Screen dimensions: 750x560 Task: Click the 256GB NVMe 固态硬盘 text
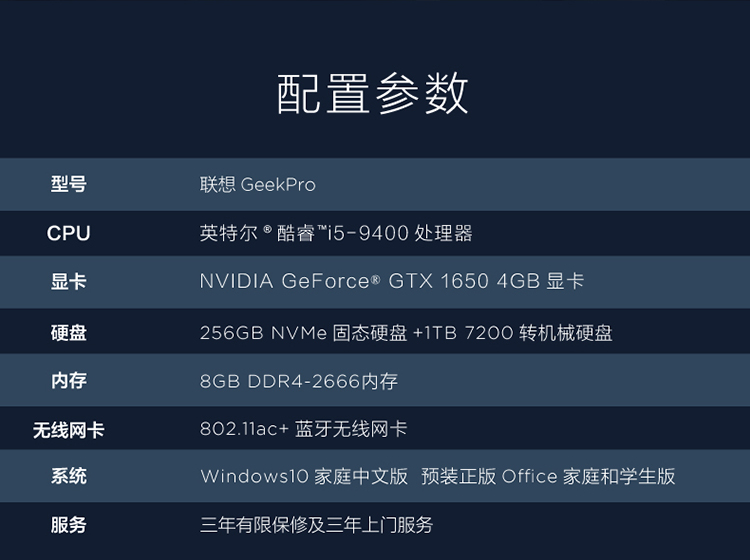tap(303, 333)
